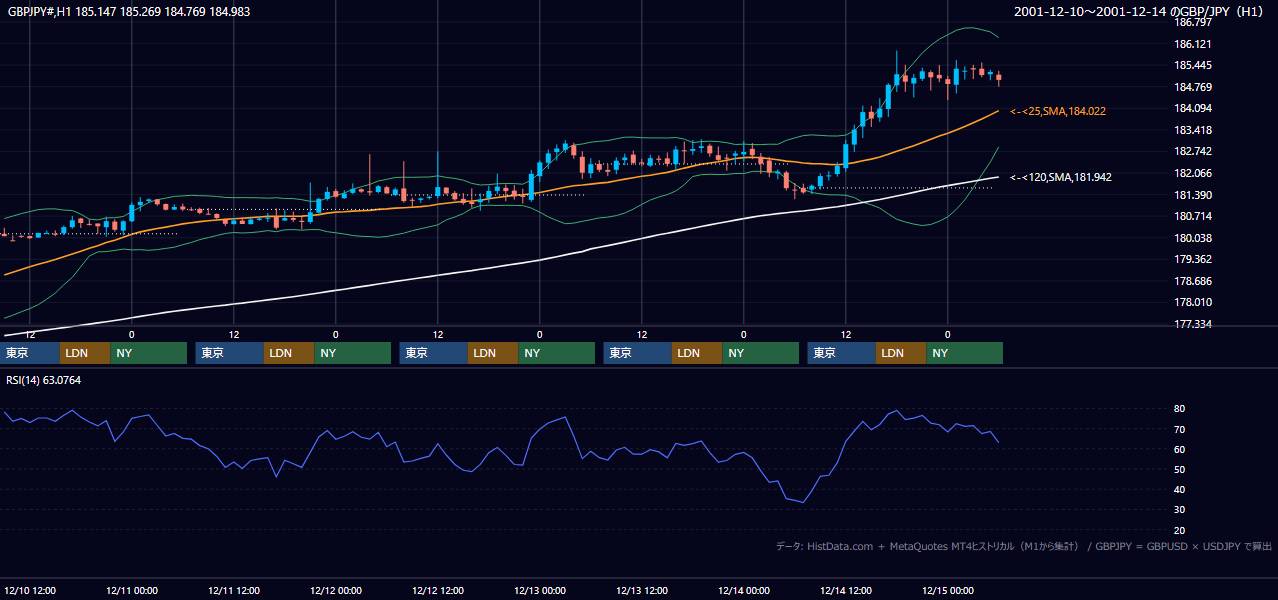Select the 120,SMA,181.942 label
The width and height of the screenshot is (1278, 600).
coord(1061,177)
